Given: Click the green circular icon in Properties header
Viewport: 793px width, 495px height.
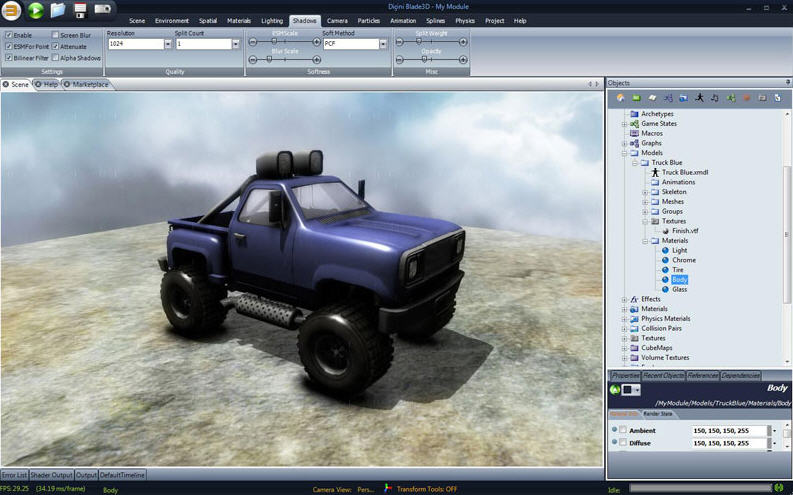Looking at the screenshot, I should 615,390.
